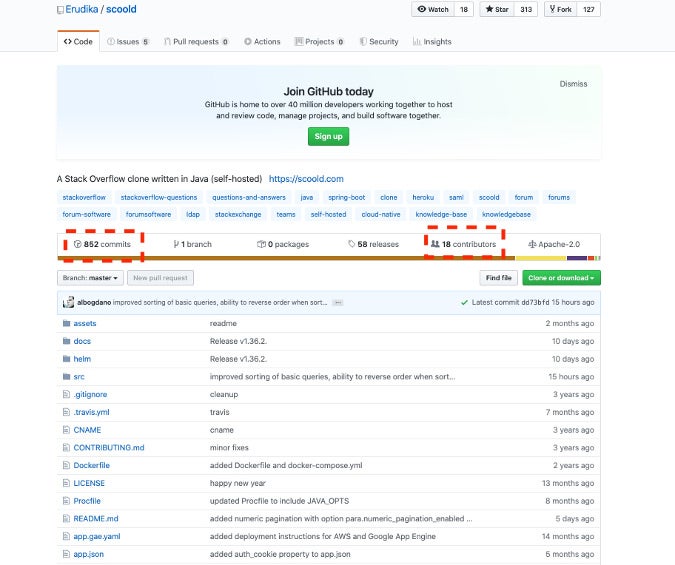Open the latest commit dd73bfd

coord(535,302)
